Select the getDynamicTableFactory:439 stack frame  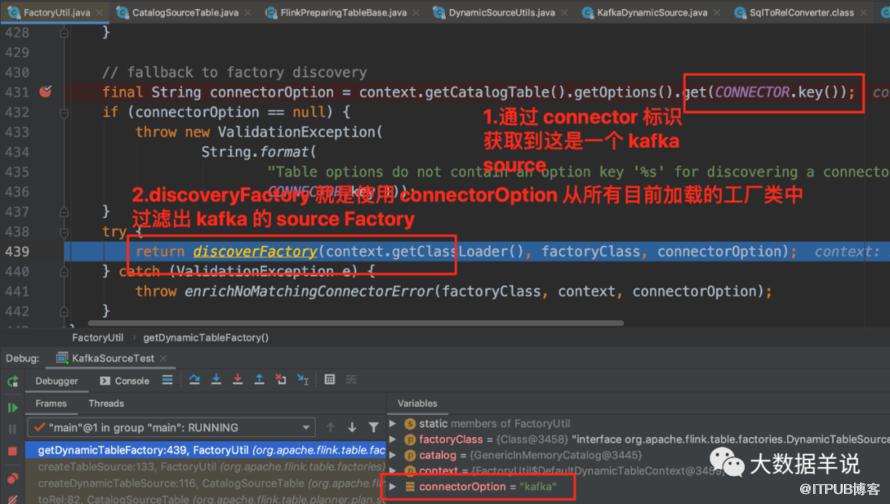coord(205,450)
